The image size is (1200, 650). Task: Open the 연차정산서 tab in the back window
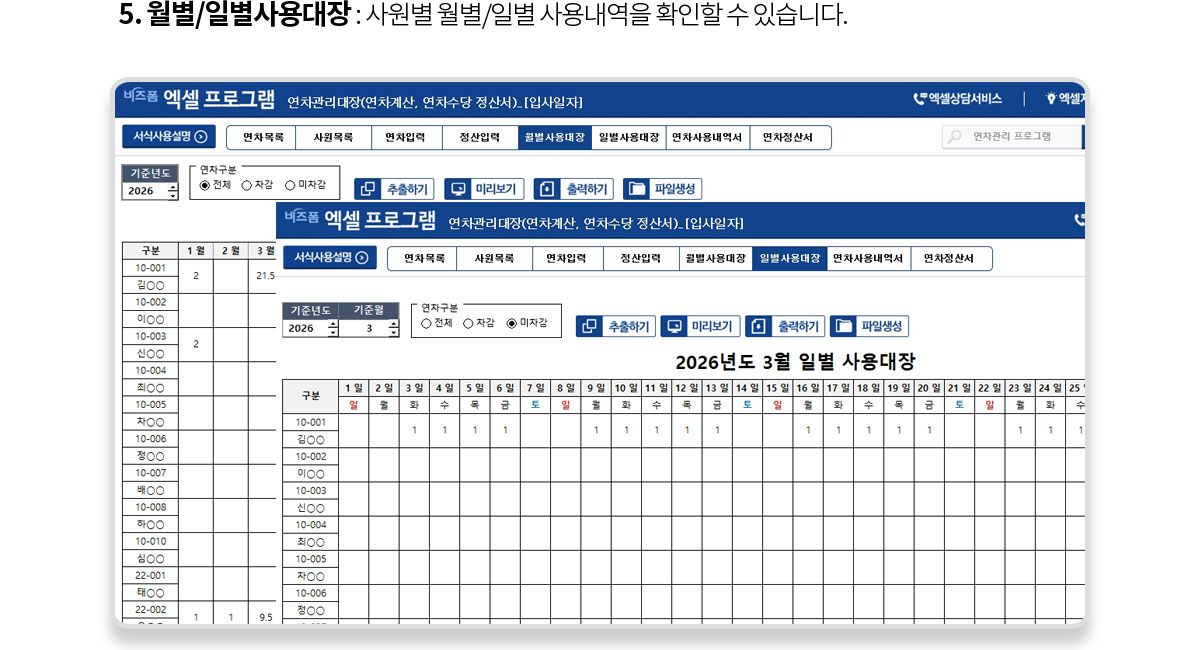pos(790,137)
